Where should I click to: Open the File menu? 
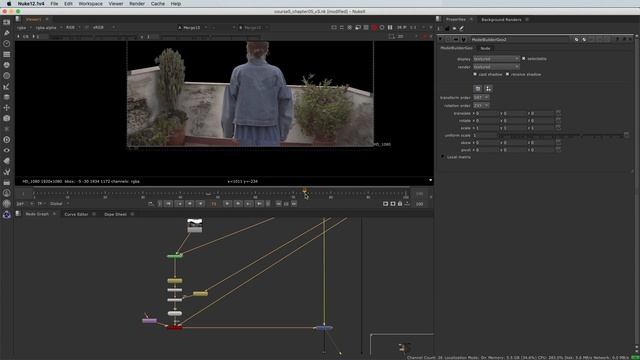[x=54, y=4]
